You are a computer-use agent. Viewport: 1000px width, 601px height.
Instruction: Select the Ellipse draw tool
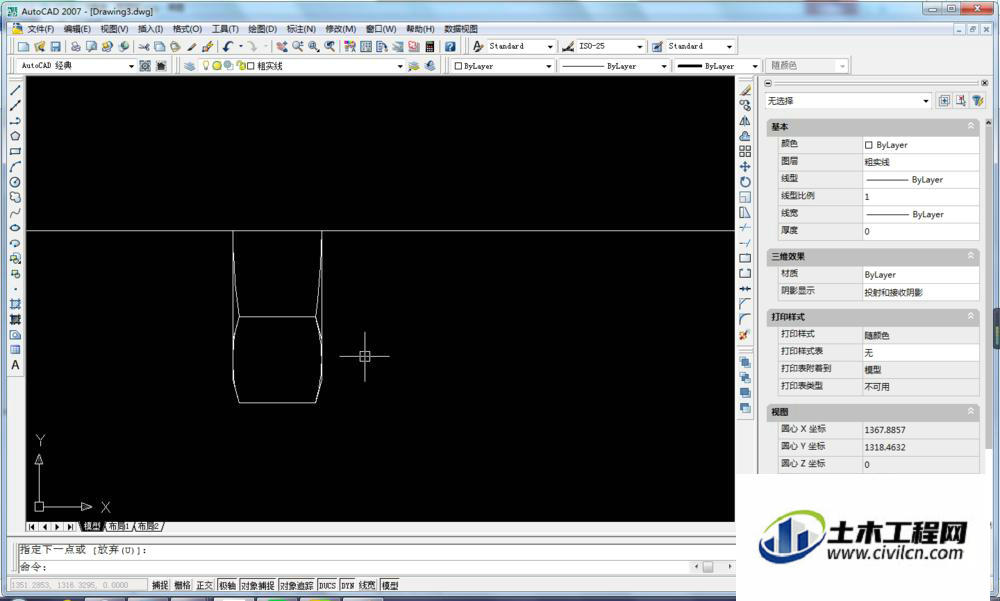click(x=15, y=228)
